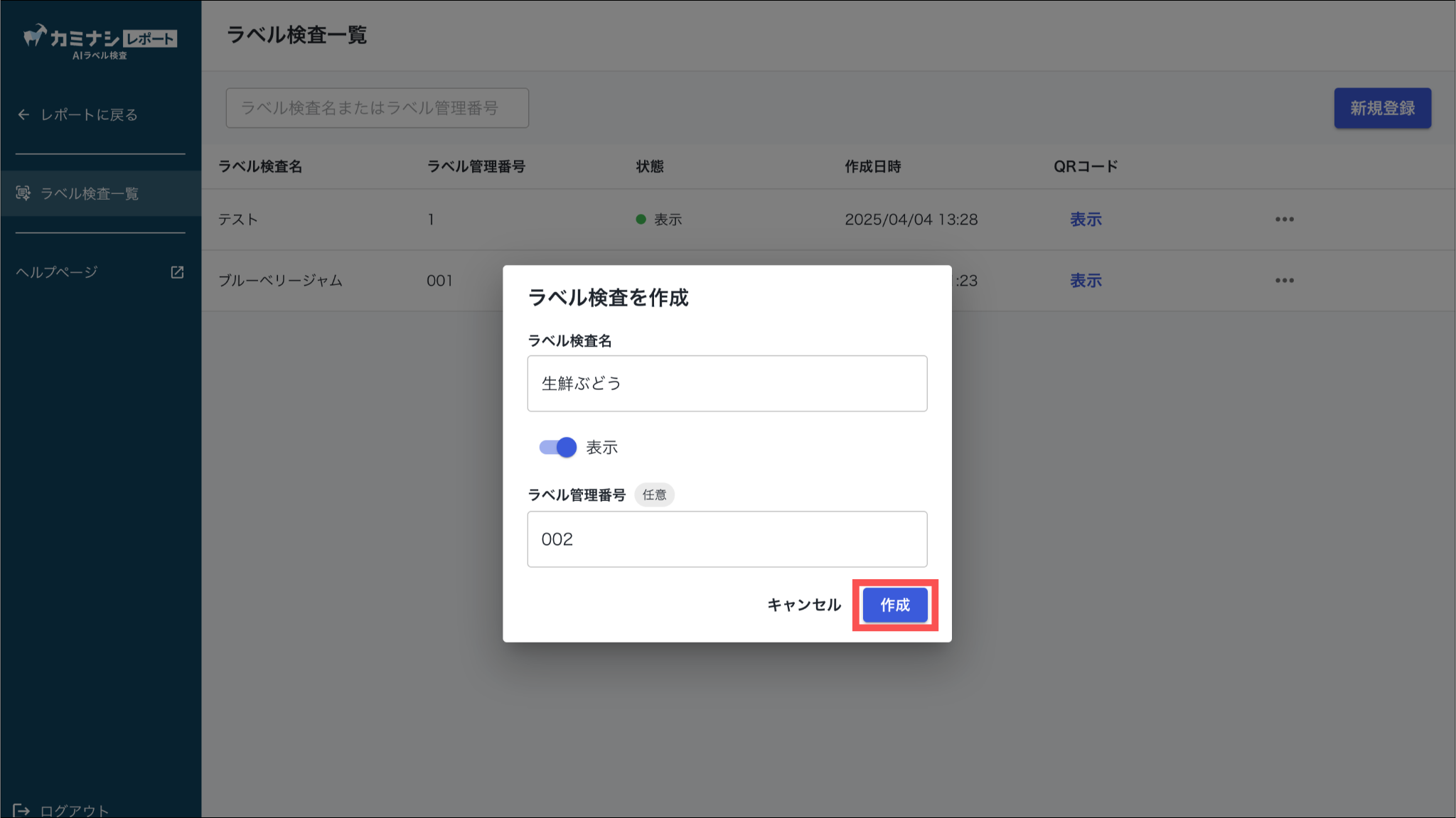The image size is (1456, 818).
Task: Click the ログアウト logout icon
Action: pyautogui.click(x=21, y=810)
